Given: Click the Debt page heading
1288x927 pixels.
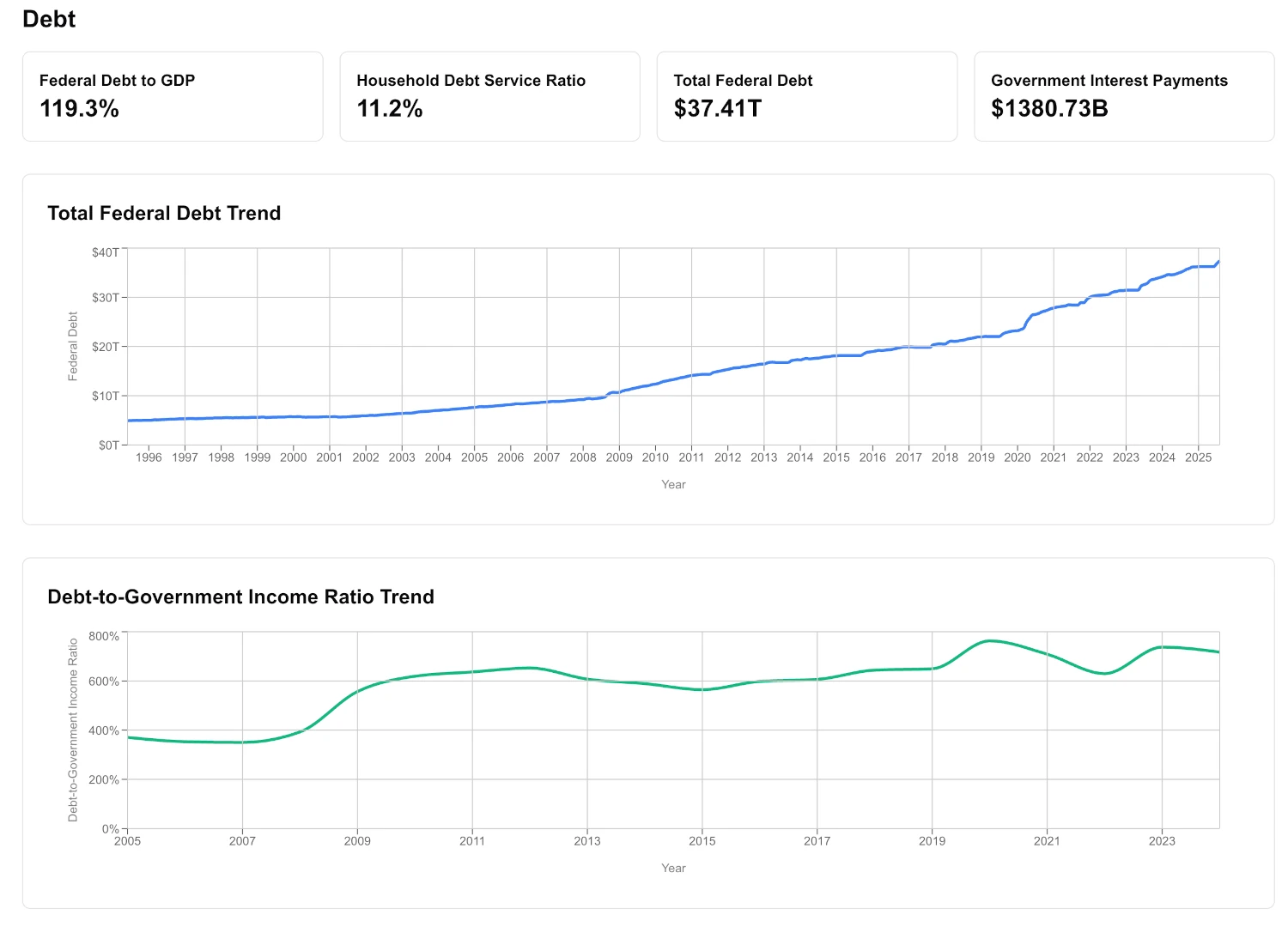Looking at the screenshot, I should pyautogui.click(x=49, y=19).
